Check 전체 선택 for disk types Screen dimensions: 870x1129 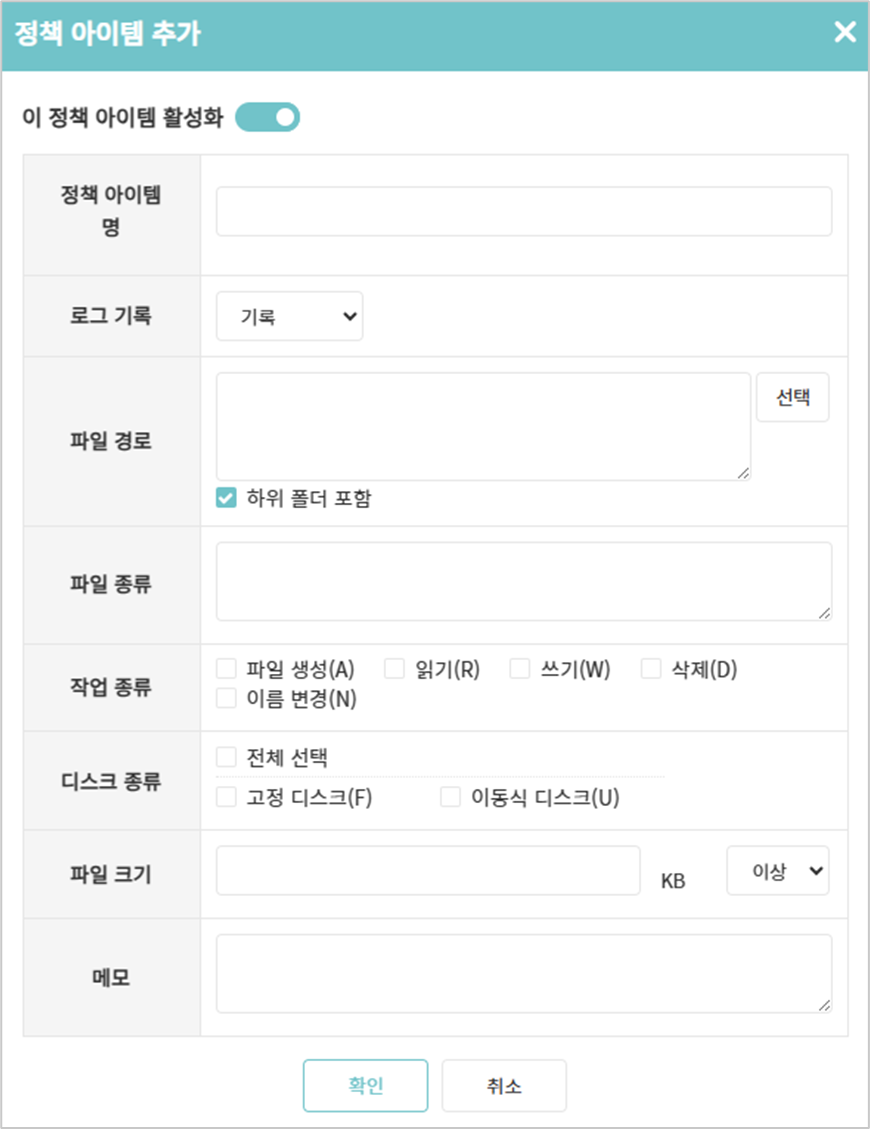[226, 757]
